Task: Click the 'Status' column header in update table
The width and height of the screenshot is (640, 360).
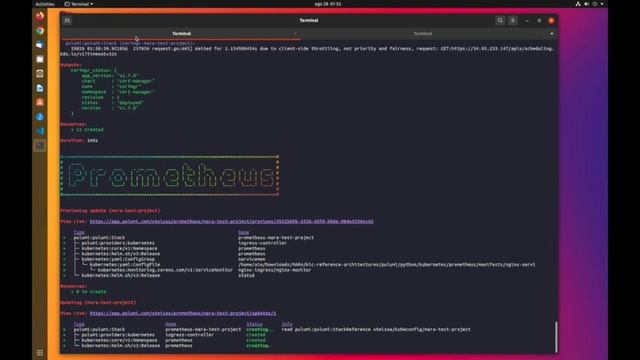Action: (x=254, y=324)
